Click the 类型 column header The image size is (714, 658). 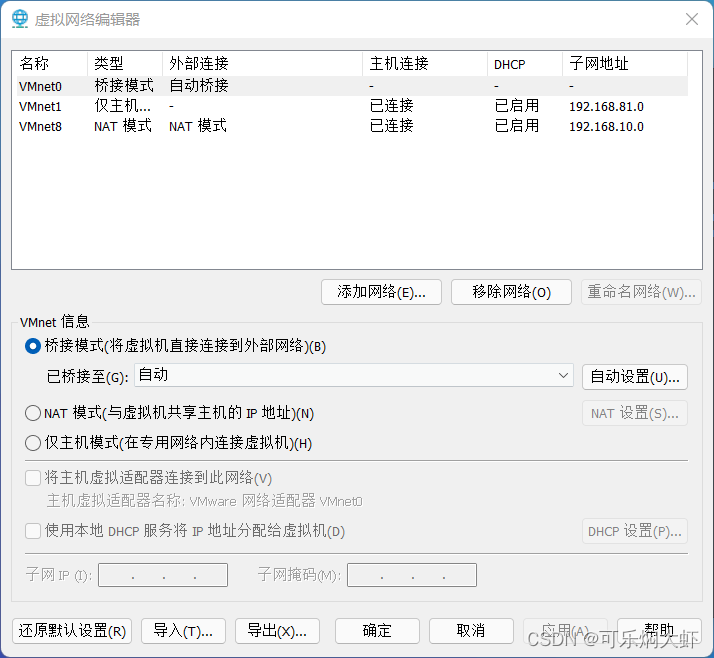tap(125, 64)
